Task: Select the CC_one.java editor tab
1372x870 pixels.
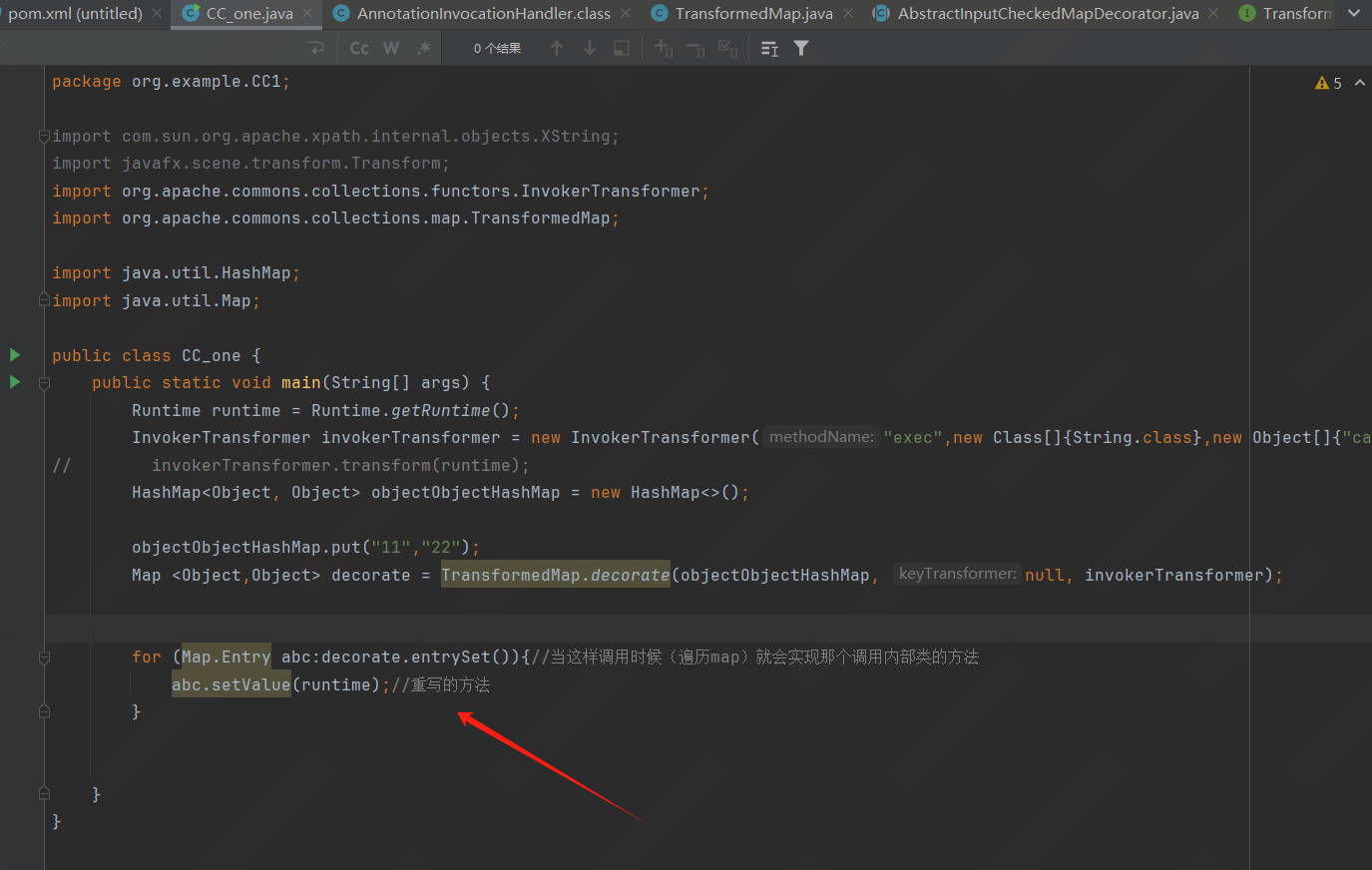Action: pyautogui.click(x=249, y=14)
